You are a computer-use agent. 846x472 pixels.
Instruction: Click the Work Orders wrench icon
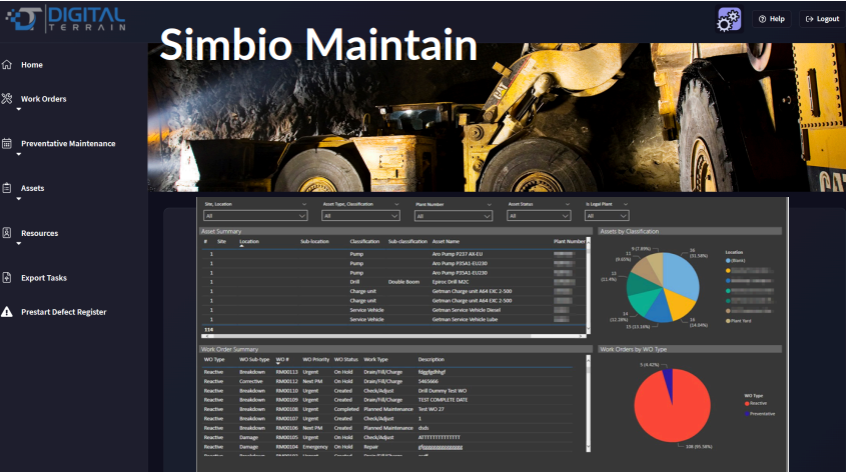pos(7,99)
